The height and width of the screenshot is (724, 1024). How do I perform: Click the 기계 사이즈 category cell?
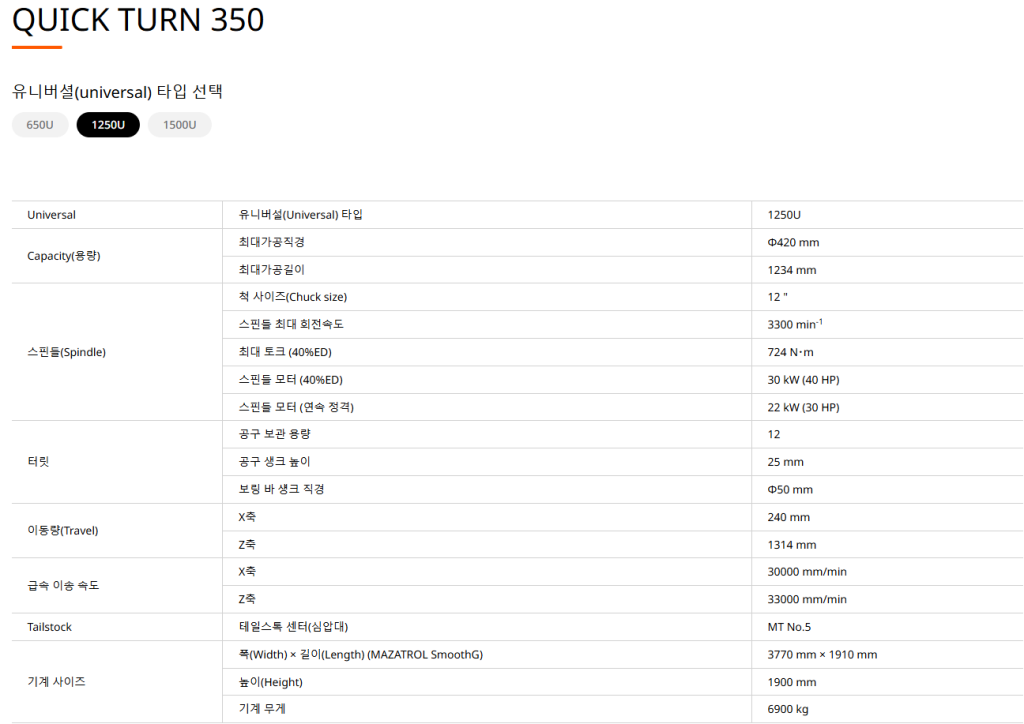[x=56, y=681]
